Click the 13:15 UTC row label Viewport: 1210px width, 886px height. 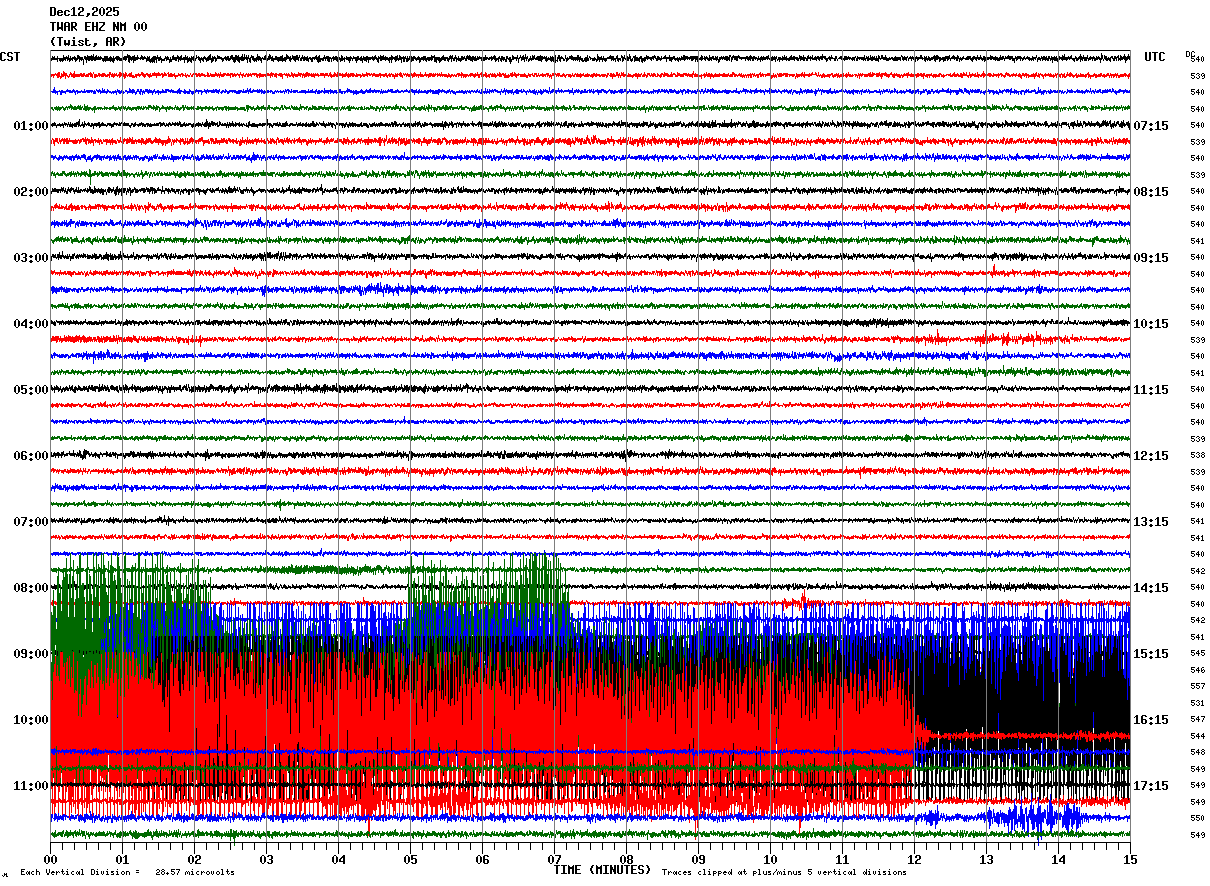coord(1151,522)
